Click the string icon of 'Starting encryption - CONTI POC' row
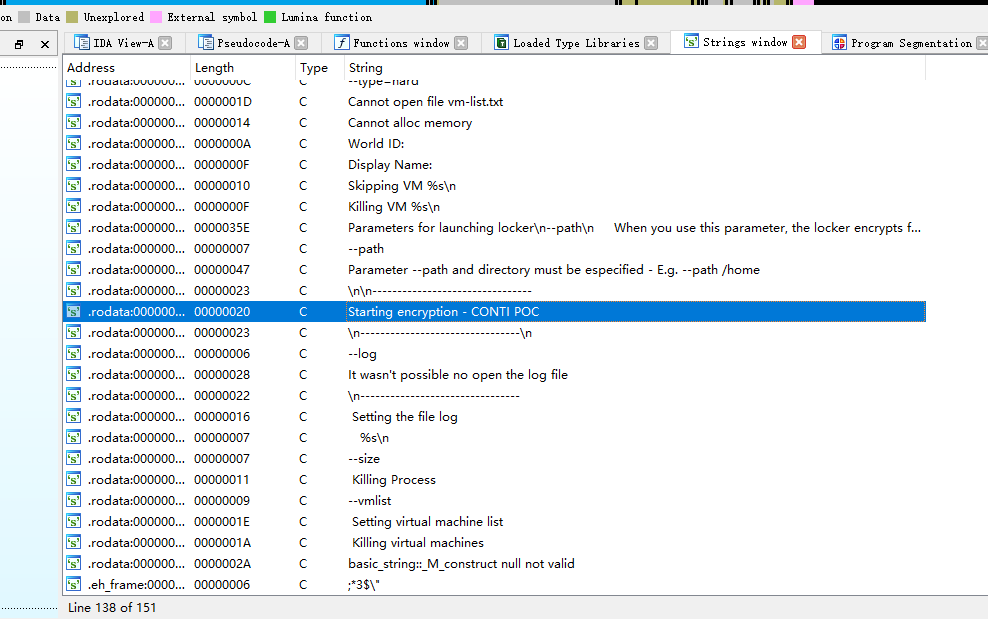Viewport: 988px width, 619px height. (74, 311)
